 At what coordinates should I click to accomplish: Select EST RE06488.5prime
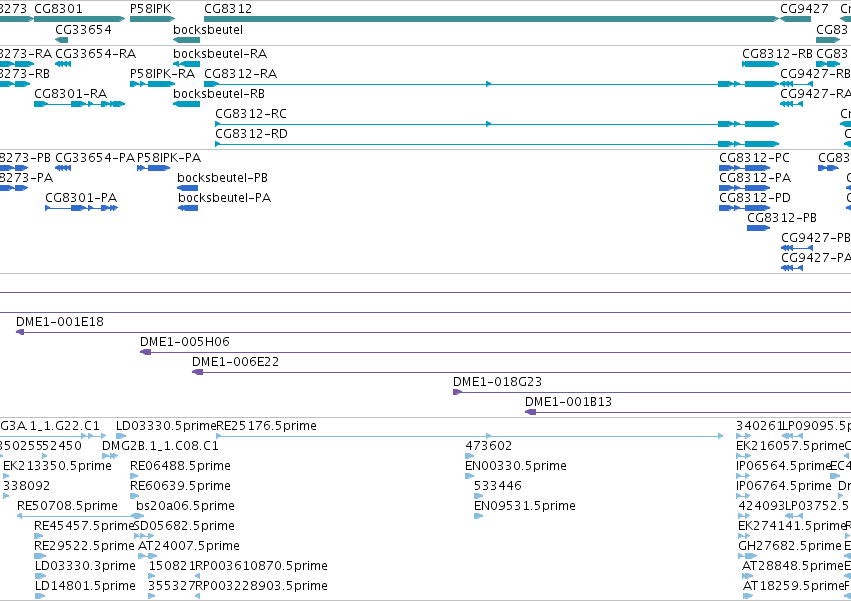(x=180, y=466)
